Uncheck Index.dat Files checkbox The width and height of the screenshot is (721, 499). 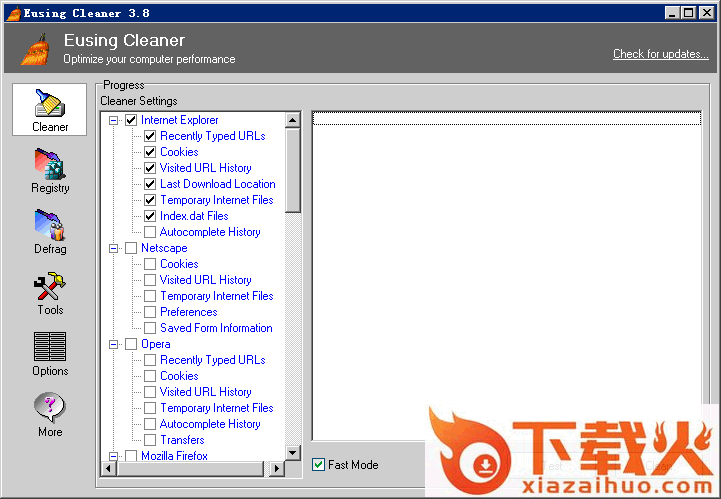(150, 216)
